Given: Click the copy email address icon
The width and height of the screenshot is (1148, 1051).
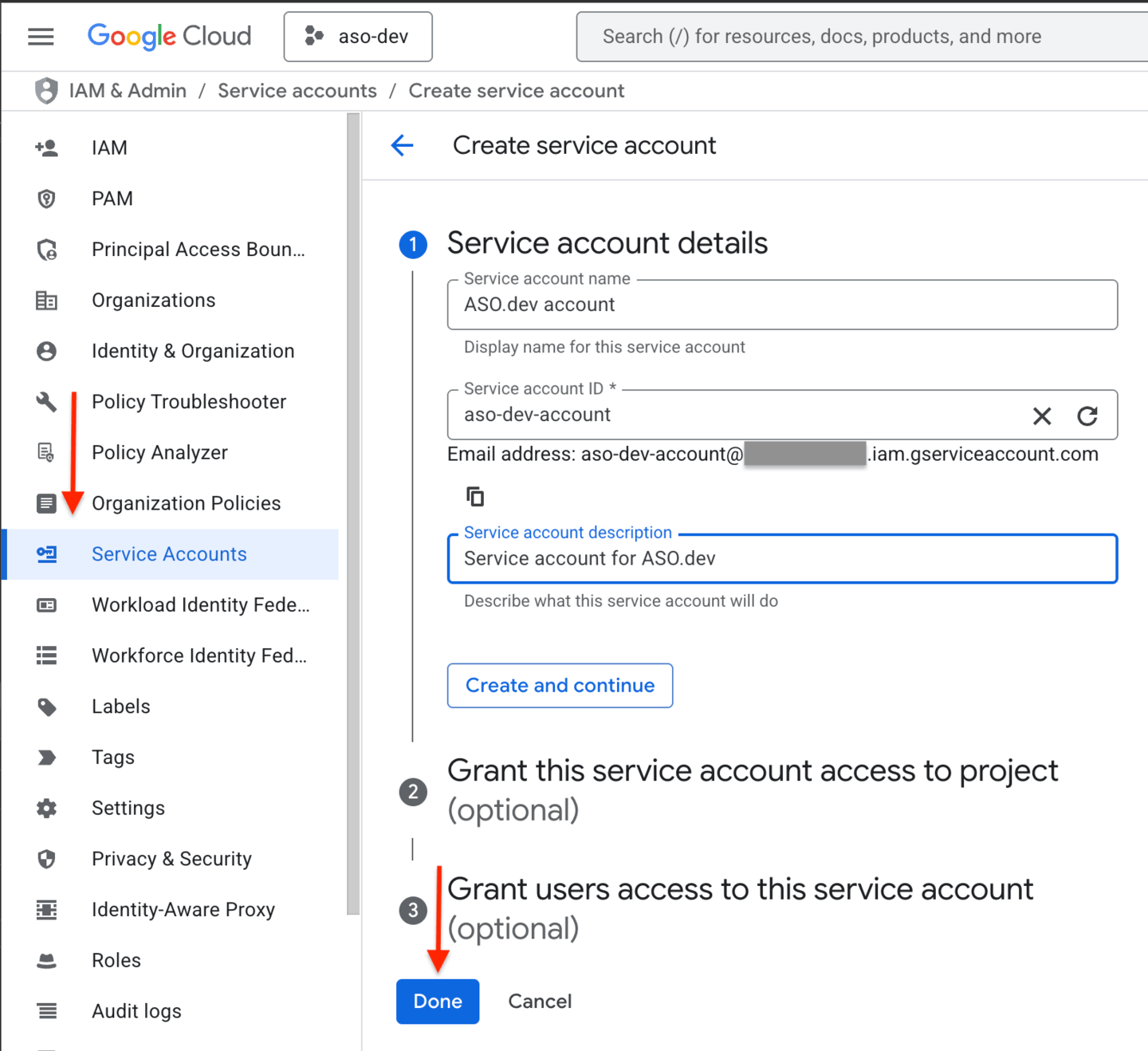Looking at the screenshot, I should [x=474, y=496].
